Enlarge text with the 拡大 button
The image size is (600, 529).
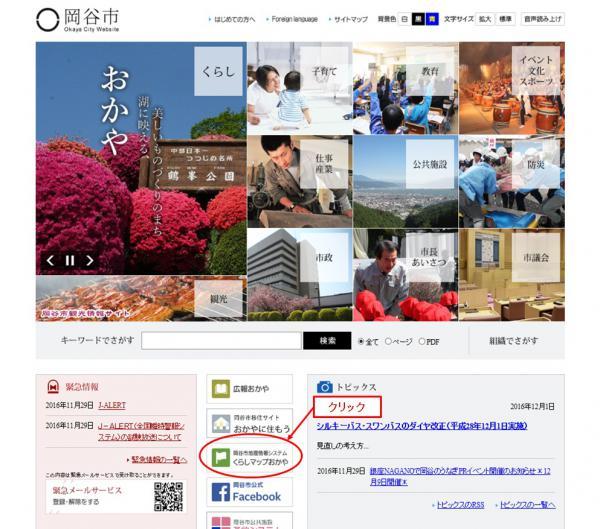click(x=483, y=19)
